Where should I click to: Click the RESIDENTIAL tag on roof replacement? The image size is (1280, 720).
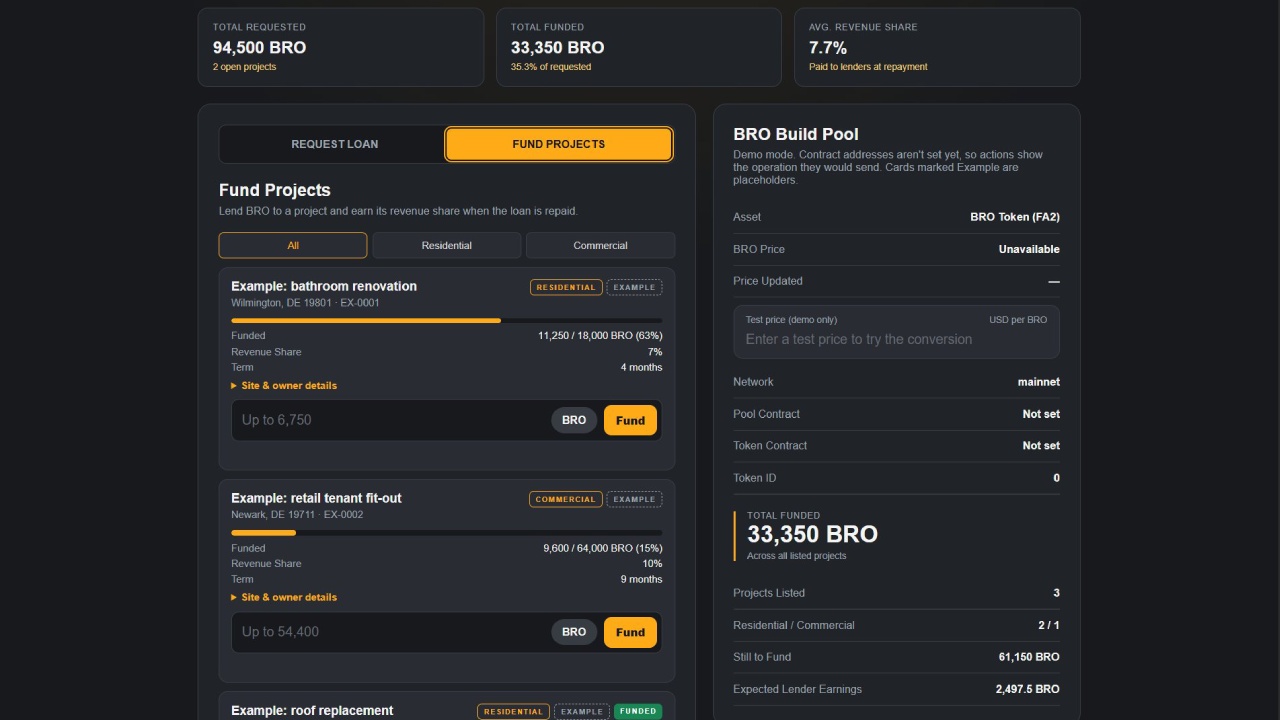click(x=513, y=711)
